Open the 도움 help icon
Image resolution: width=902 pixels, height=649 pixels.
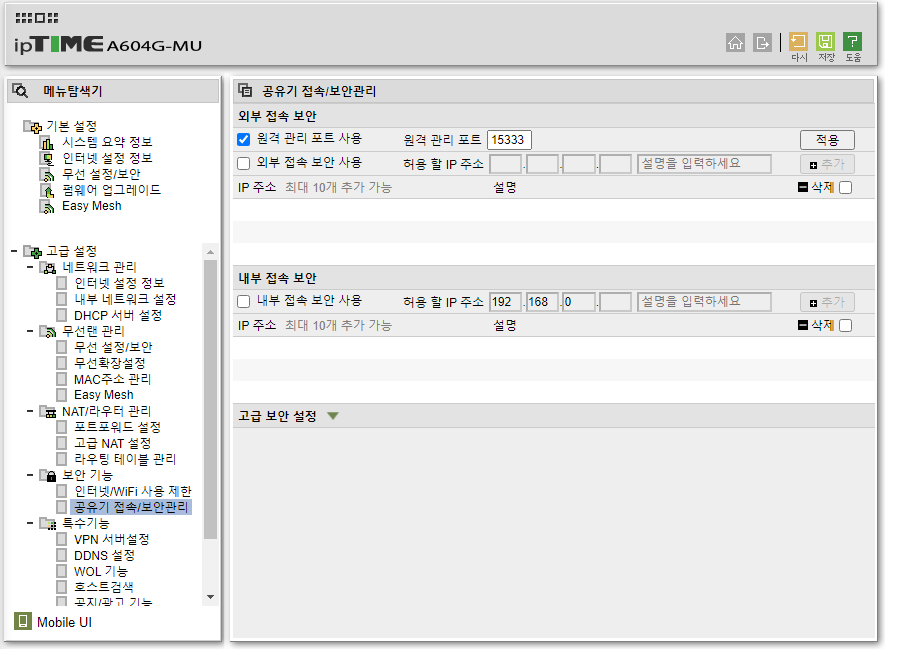tap(852, 42)
